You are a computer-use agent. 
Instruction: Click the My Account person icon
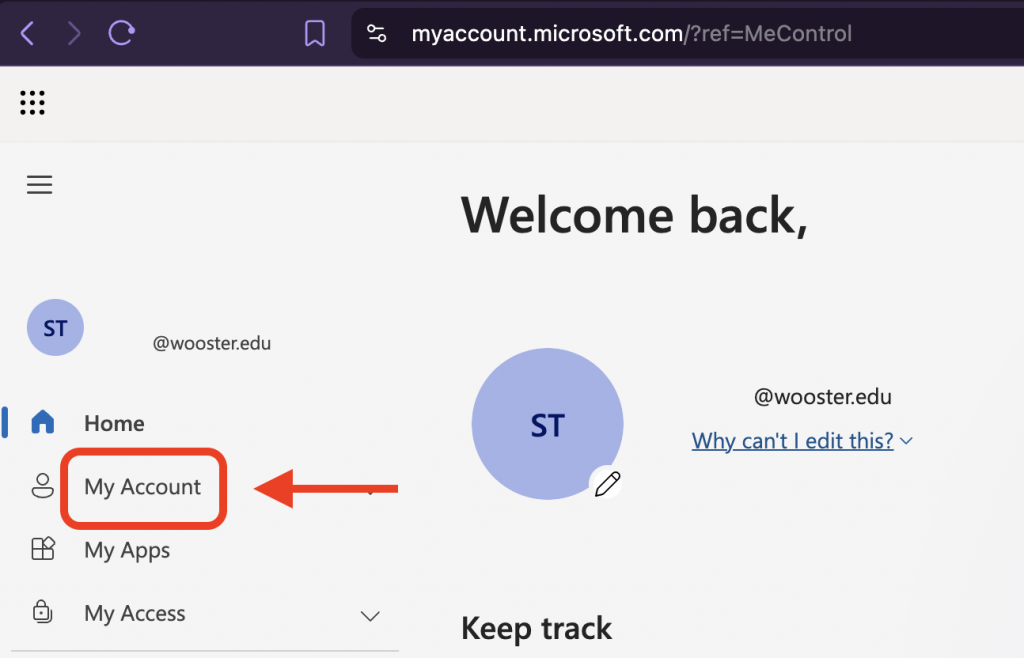click(43, 486)
